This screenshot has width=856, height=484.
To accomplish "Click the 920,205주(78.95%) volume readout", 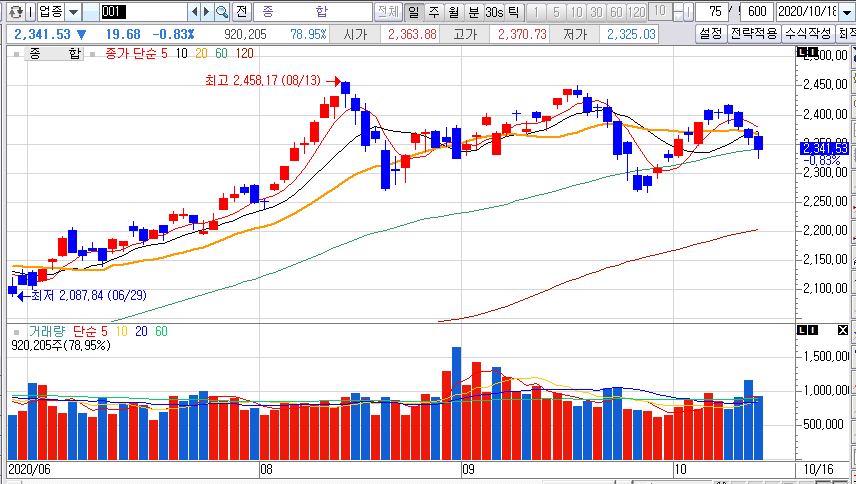I will pyautogui.click(x=61, y=345).
